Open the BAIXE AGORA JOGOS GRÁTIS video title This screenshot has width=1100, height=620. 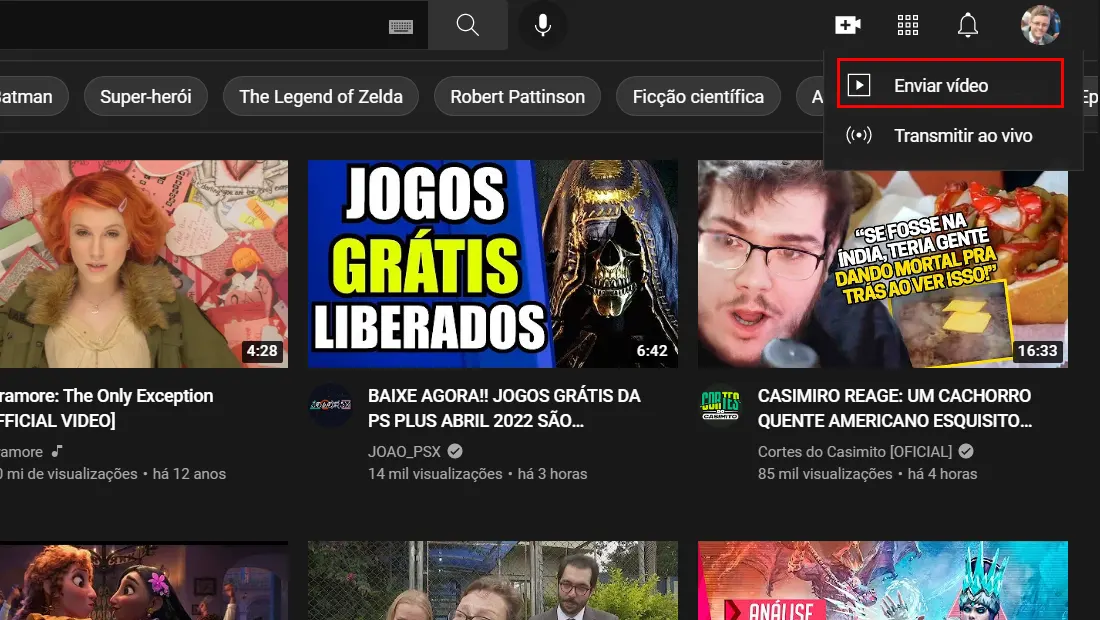(504, 408)
